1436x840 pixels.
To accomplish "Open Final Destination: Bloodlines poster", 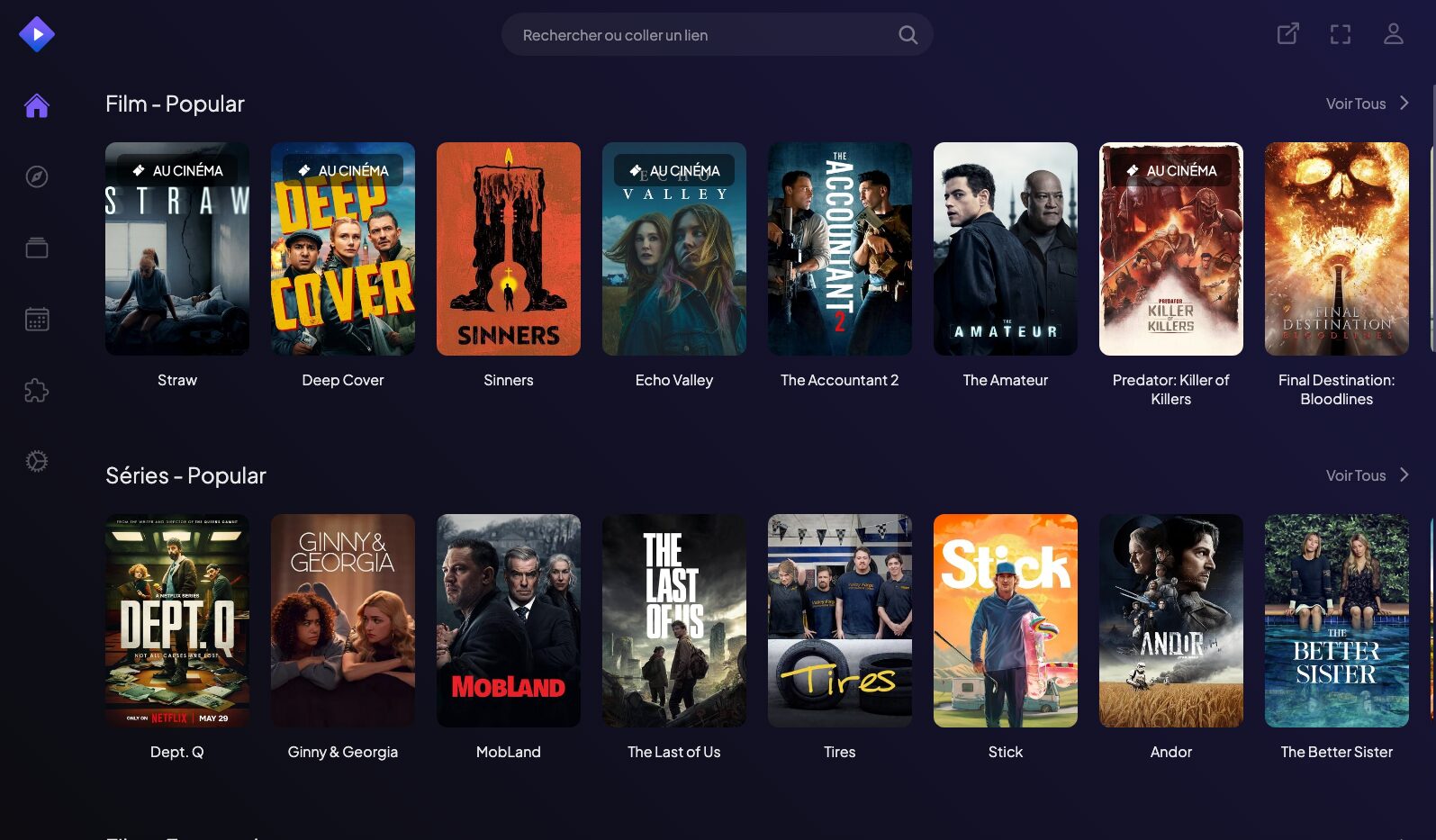I will tap(1337, 248).
